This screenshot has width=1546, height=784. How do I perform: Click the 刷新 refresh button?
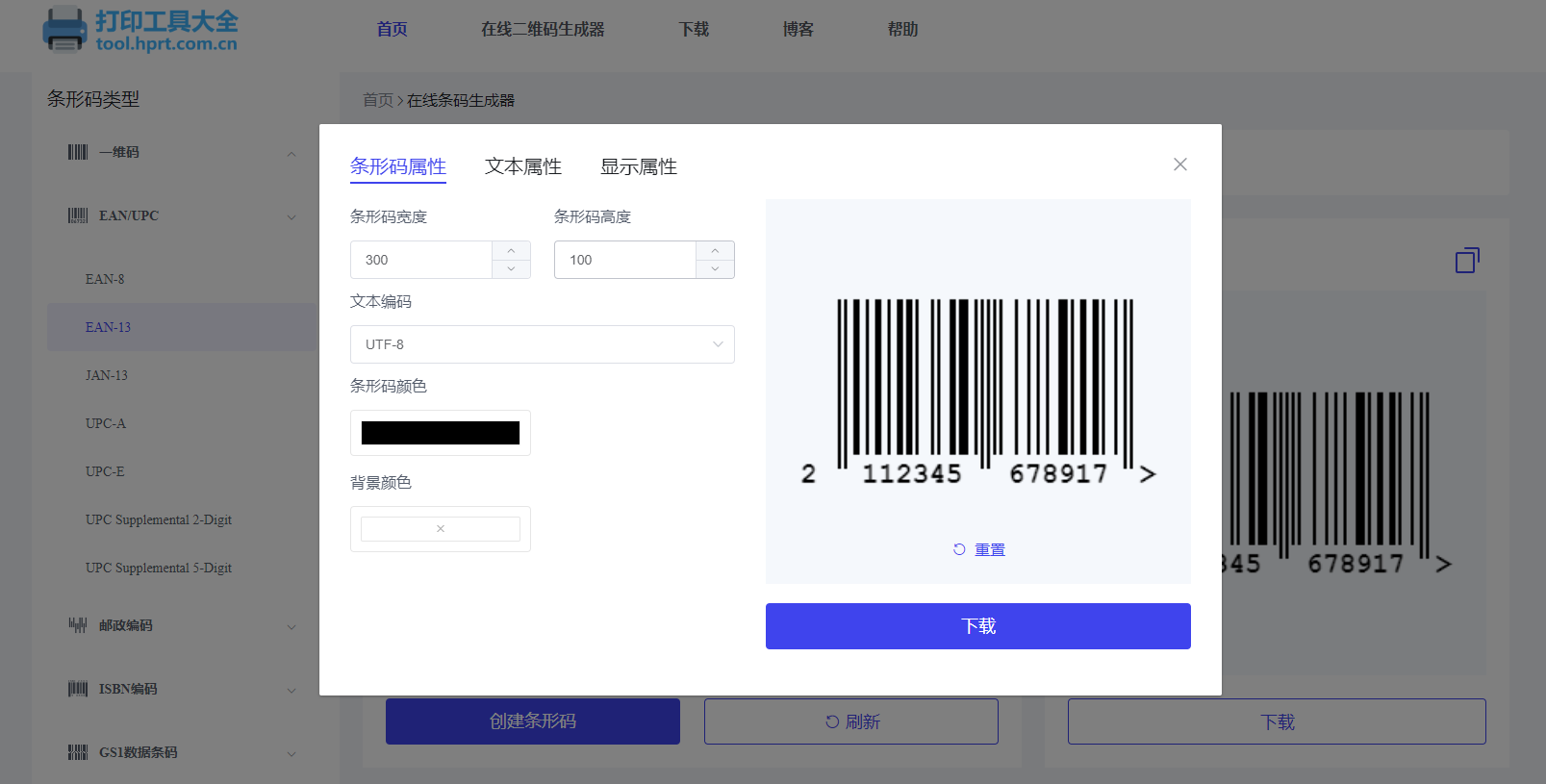tap(851, 721)
